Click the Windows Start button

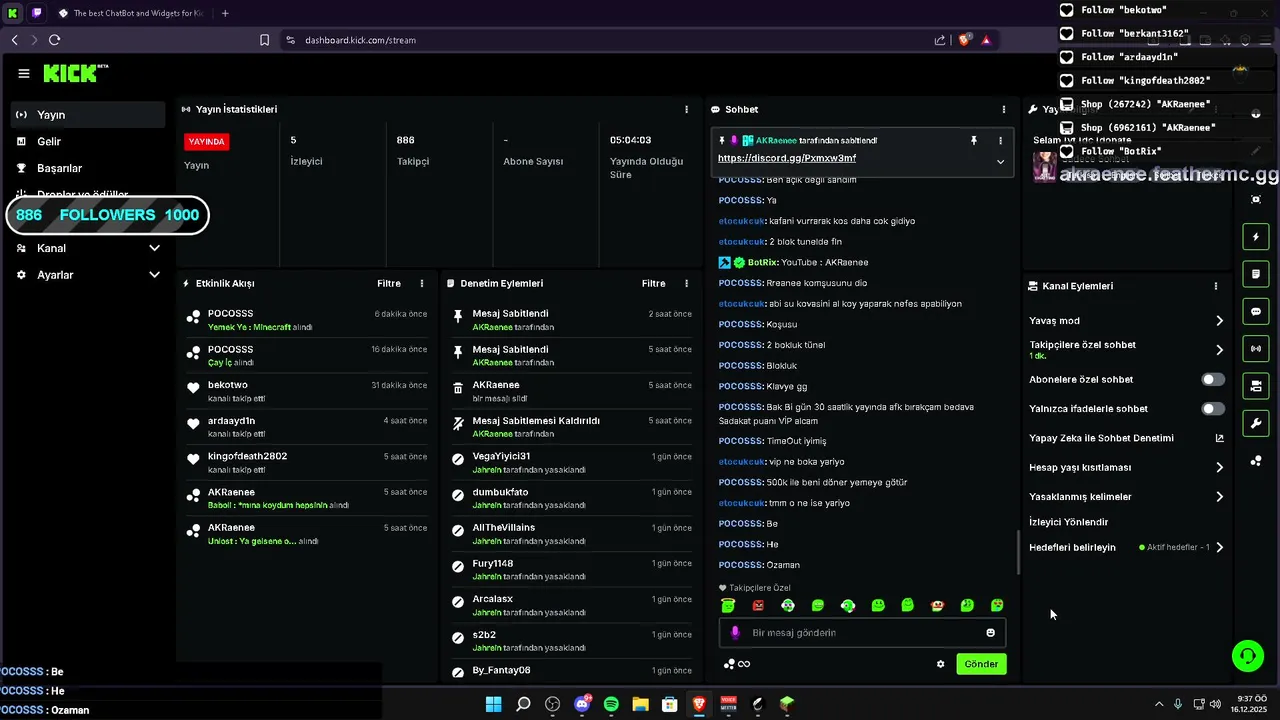point(493,704)
